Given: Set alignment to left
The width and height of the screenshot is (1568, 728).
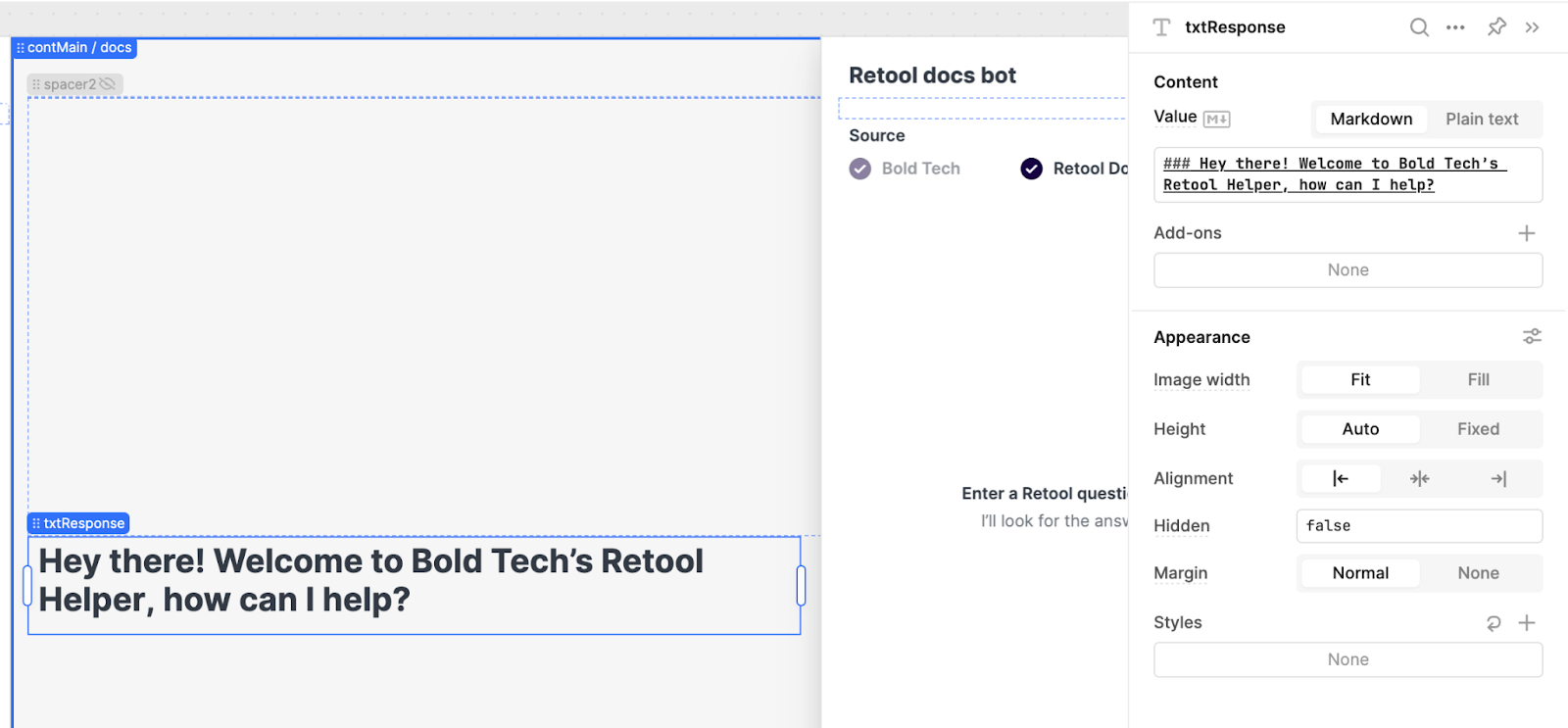Looking at the screenshot, I should pyautogui.click(x=1340, y=478).
